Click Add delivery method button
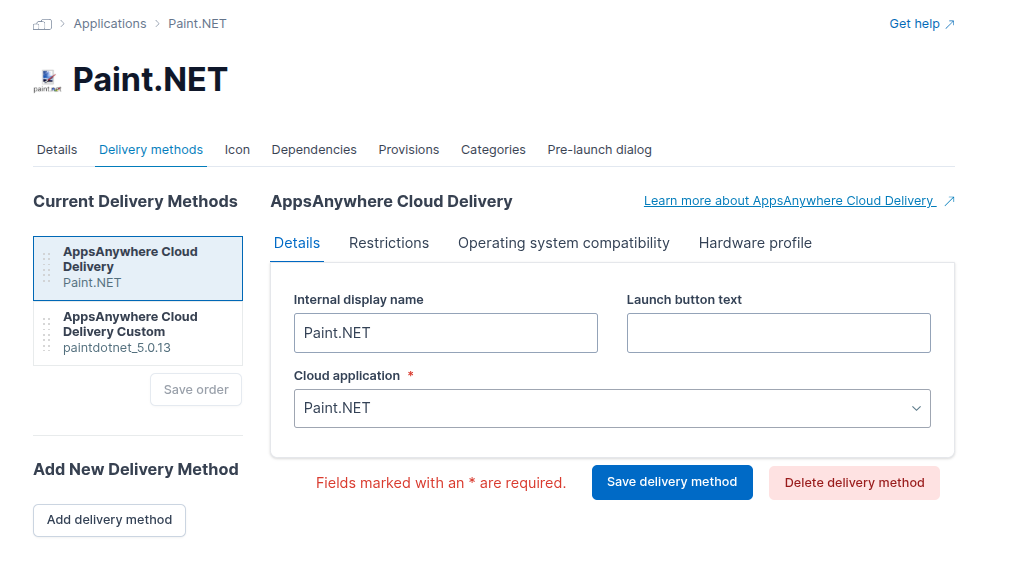This screenshot has width=1026, height=575. pos(110,520)
